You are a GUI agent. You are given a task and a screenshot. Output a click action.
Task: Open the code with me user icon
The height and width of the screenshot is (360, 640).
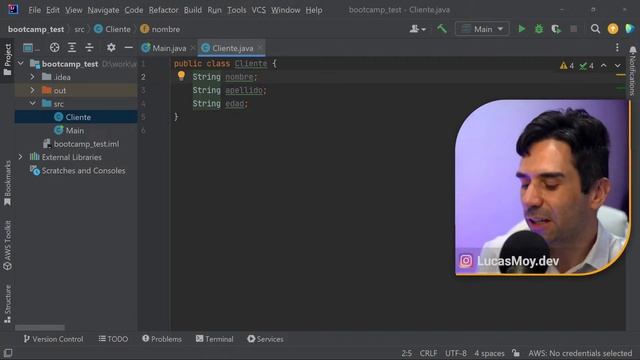tap(417, 29)
